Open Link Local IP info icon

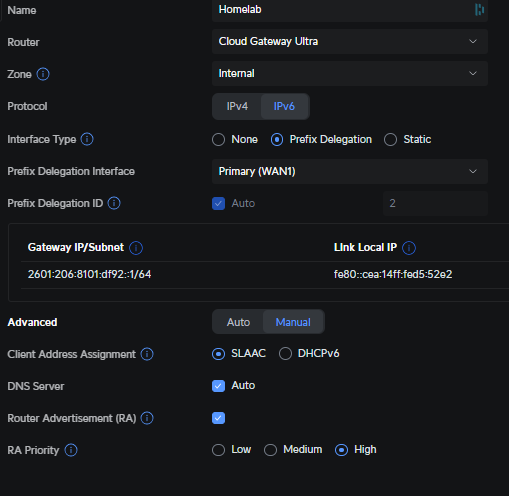point(409,248)
